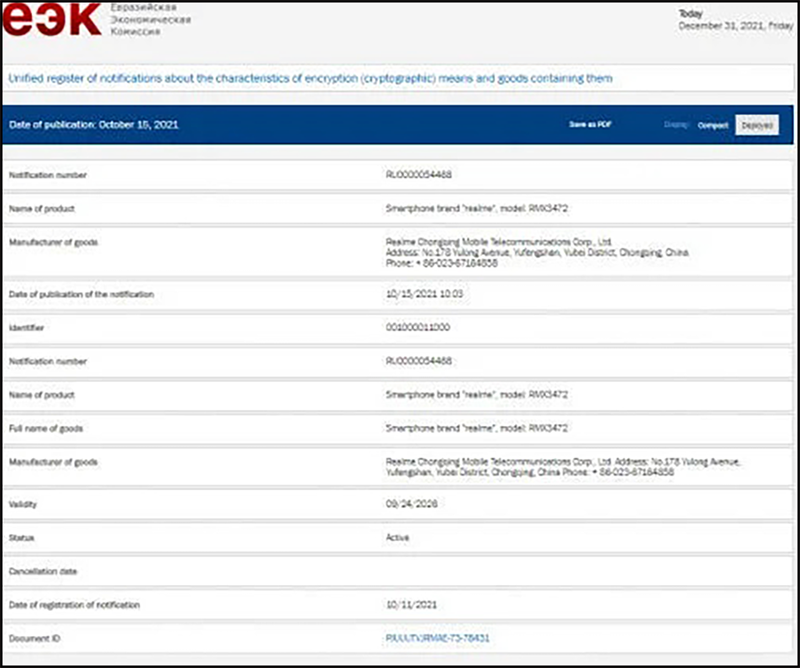Select the Full name of goods value
The height and width of the screenshot is (668, 800).
[477, 428]
